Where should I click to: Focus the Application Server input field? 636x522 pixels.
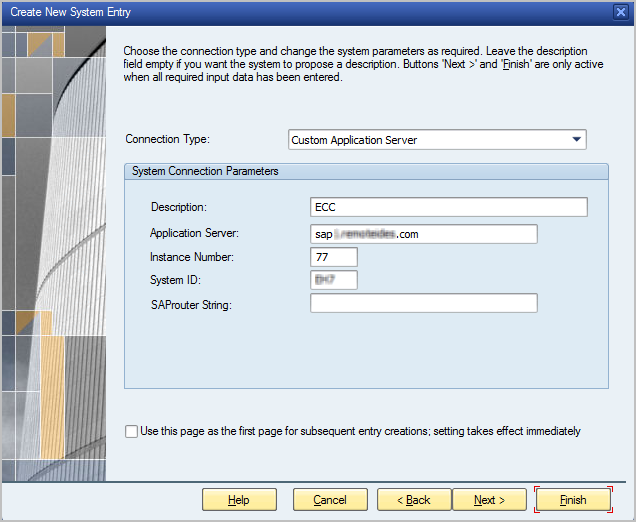424,234
